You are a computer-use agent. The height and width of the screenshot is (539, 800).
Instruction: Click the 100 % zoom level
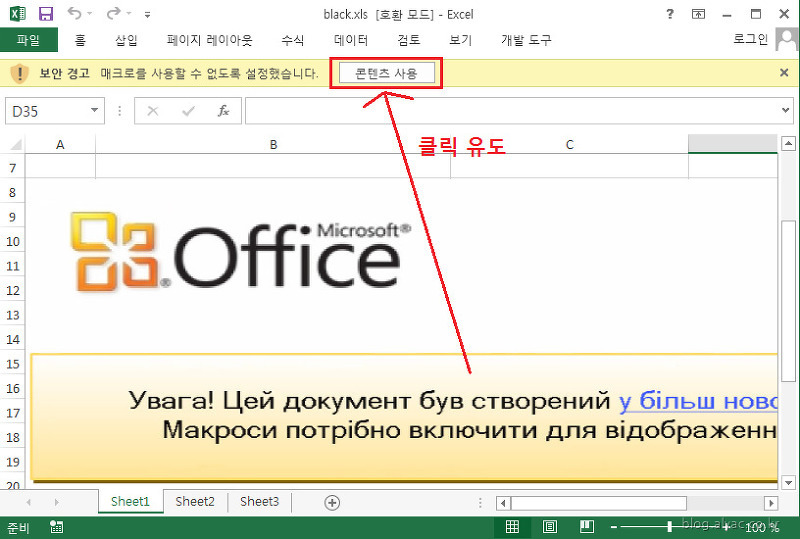[x=762, y=527]
